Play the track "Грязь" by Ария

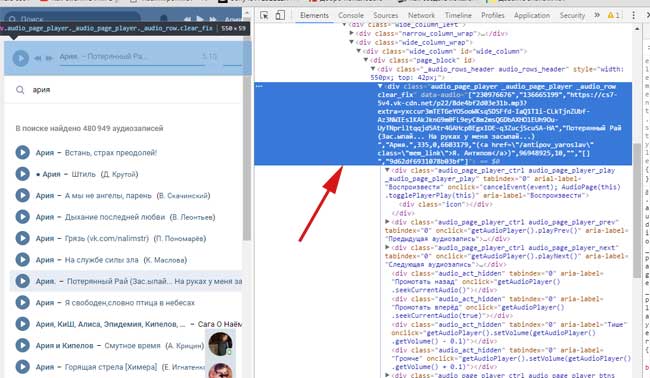22,238
